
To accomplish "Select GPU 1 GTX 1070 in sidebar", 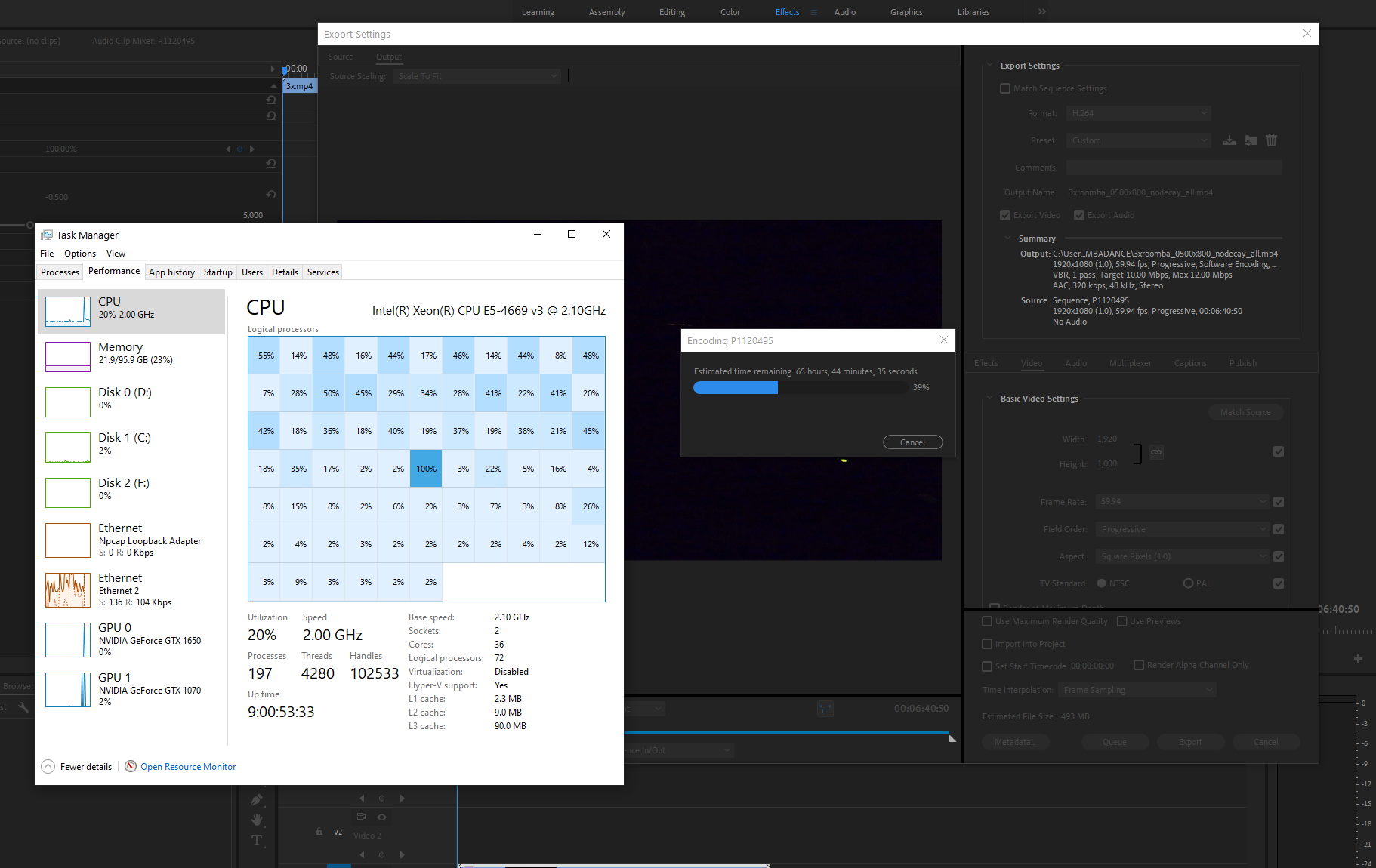I will click(x=131, y=690).
